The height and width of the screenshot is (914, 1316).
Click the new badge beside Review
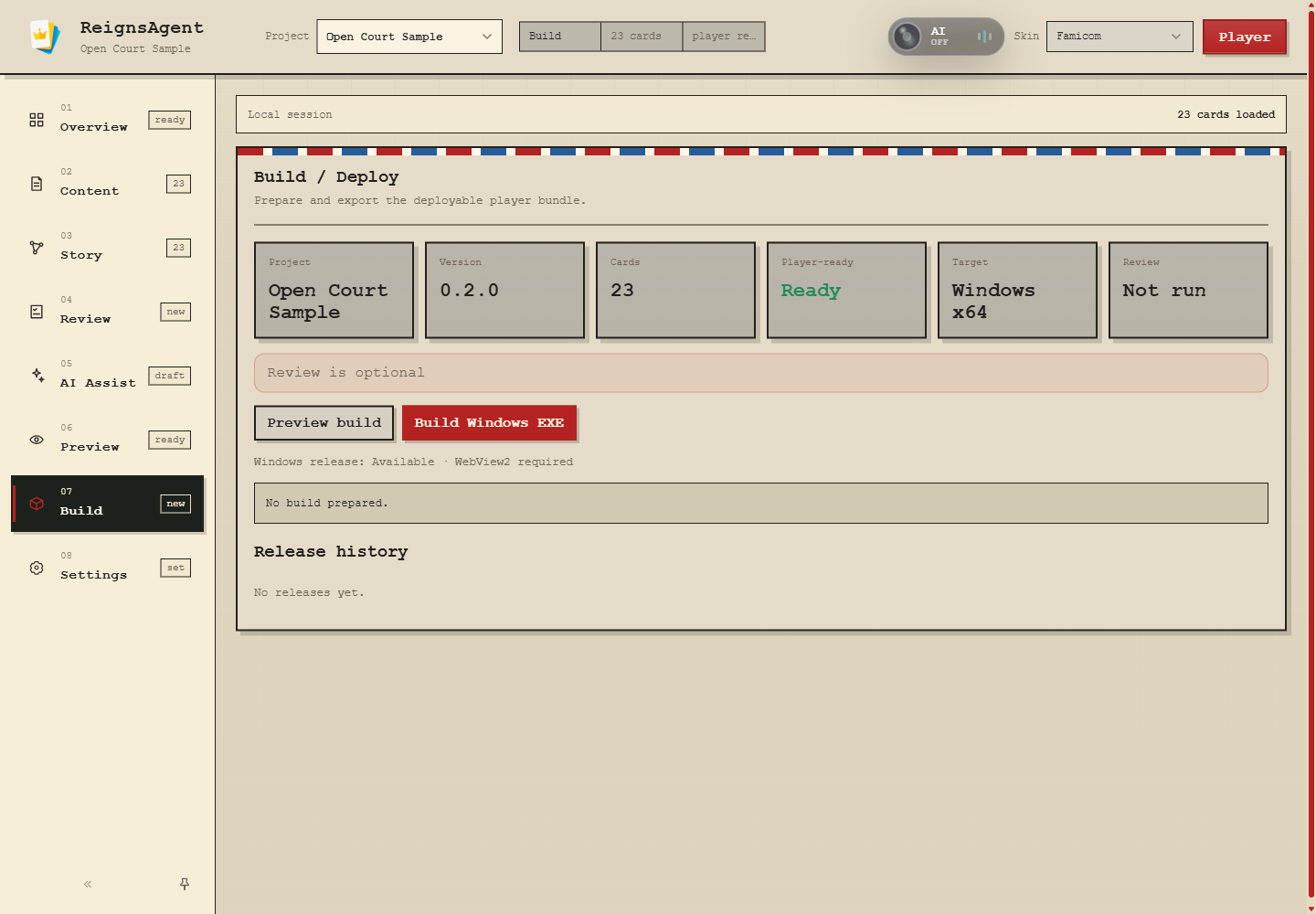coord(175,312)
